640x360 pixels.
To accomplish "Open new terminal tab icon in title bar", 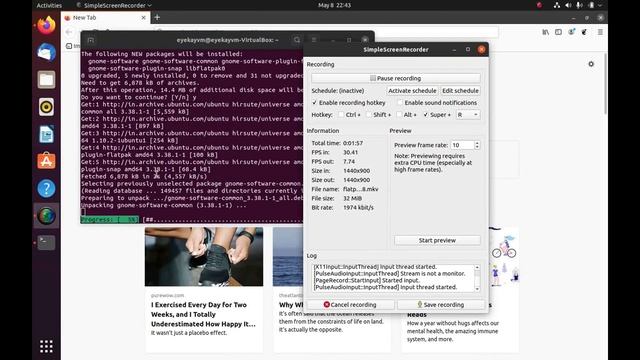I will click(x=91, y=40).
